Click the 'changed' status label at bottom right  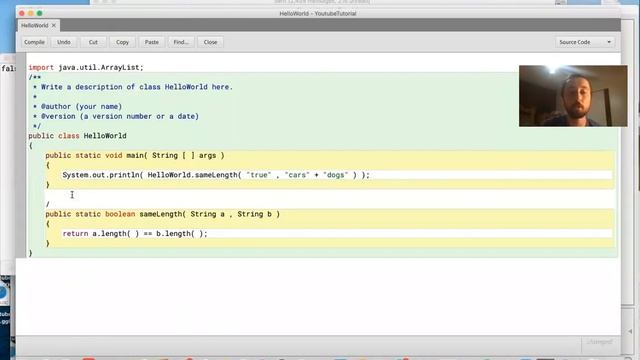pos(600,342)
